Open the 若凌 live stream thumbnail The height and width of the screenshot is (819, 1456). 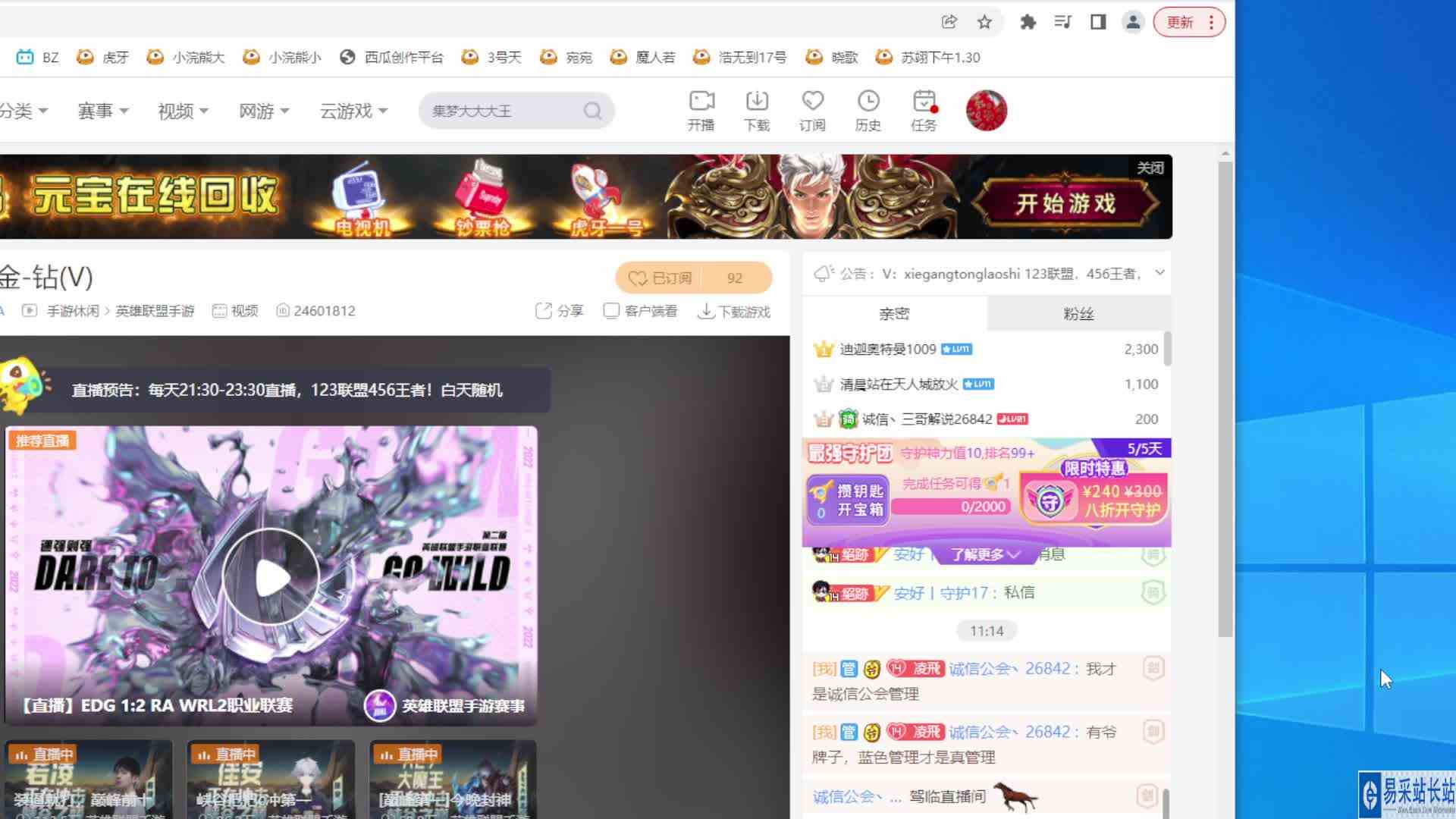point(89,780)
